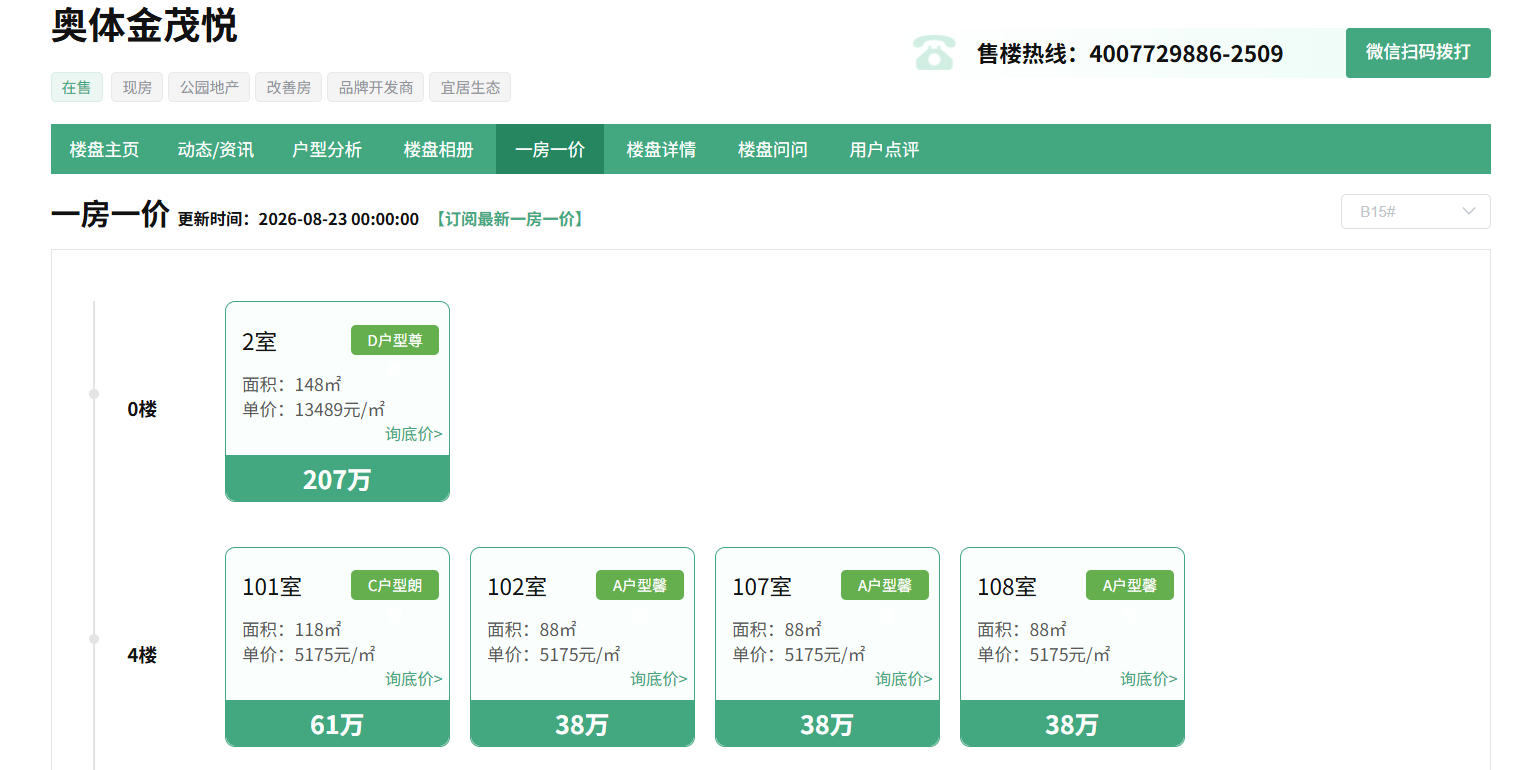Click the 现房 tag
This screenshot has height=770, width=1535.
[137, 87]
